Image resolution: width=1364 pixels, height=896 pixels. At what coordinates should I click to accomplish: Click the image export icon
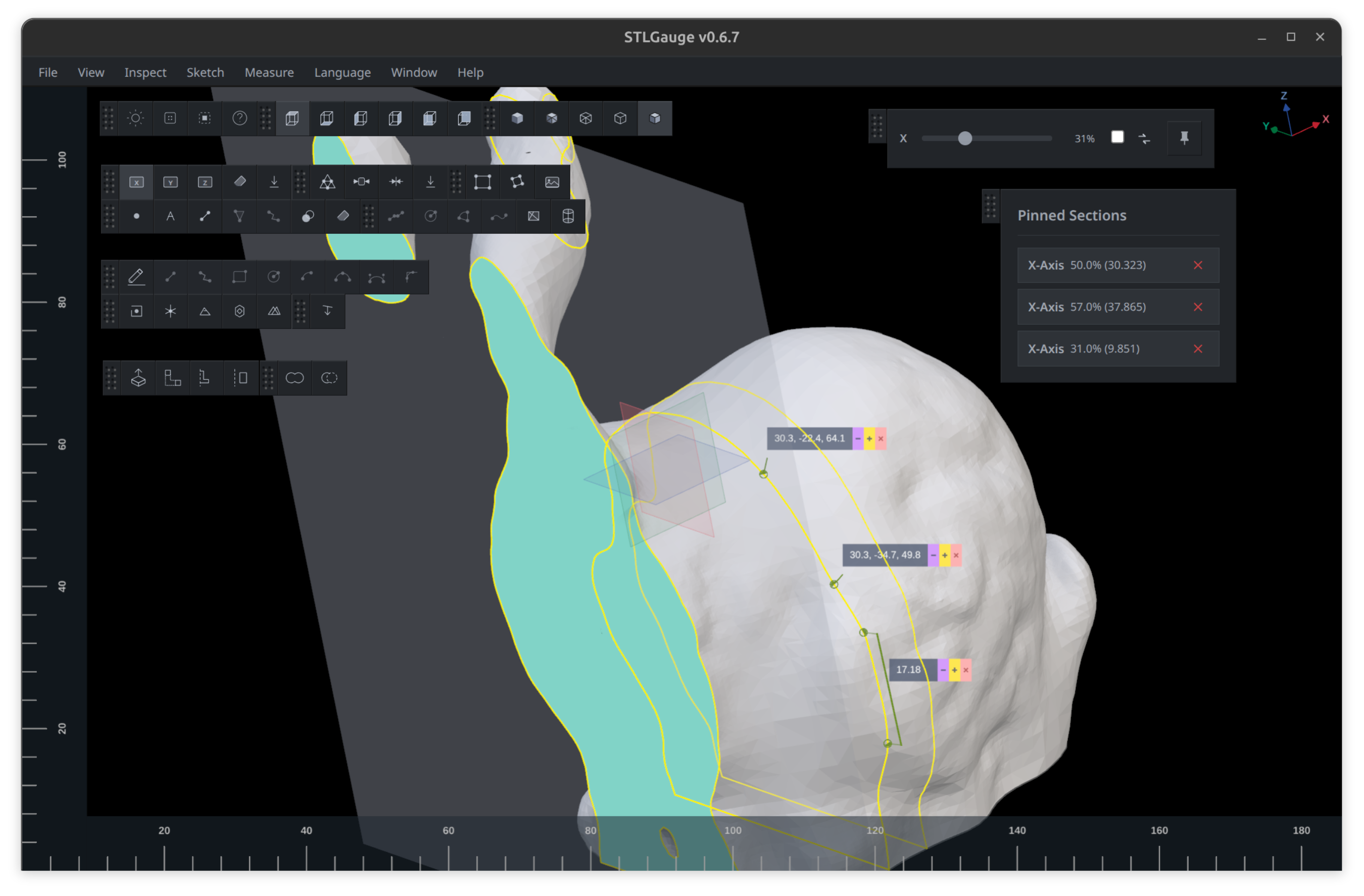(552, 182)
